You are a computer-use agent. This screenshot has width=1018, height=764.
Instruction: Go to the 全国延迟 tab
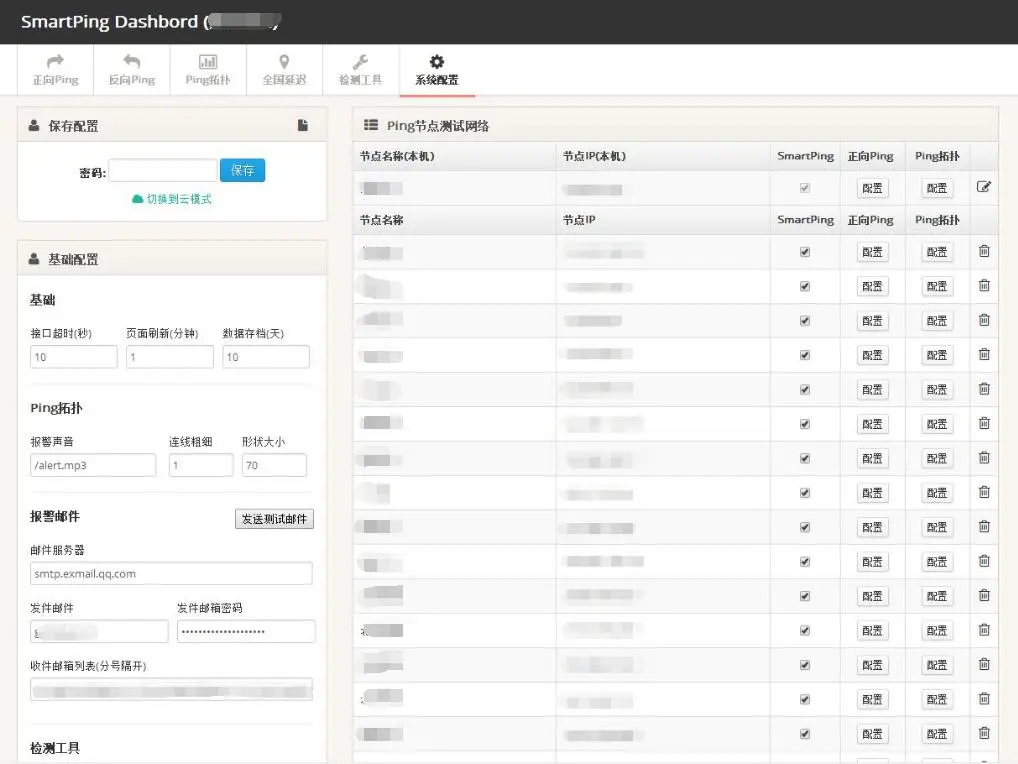(x=284, y=70)
